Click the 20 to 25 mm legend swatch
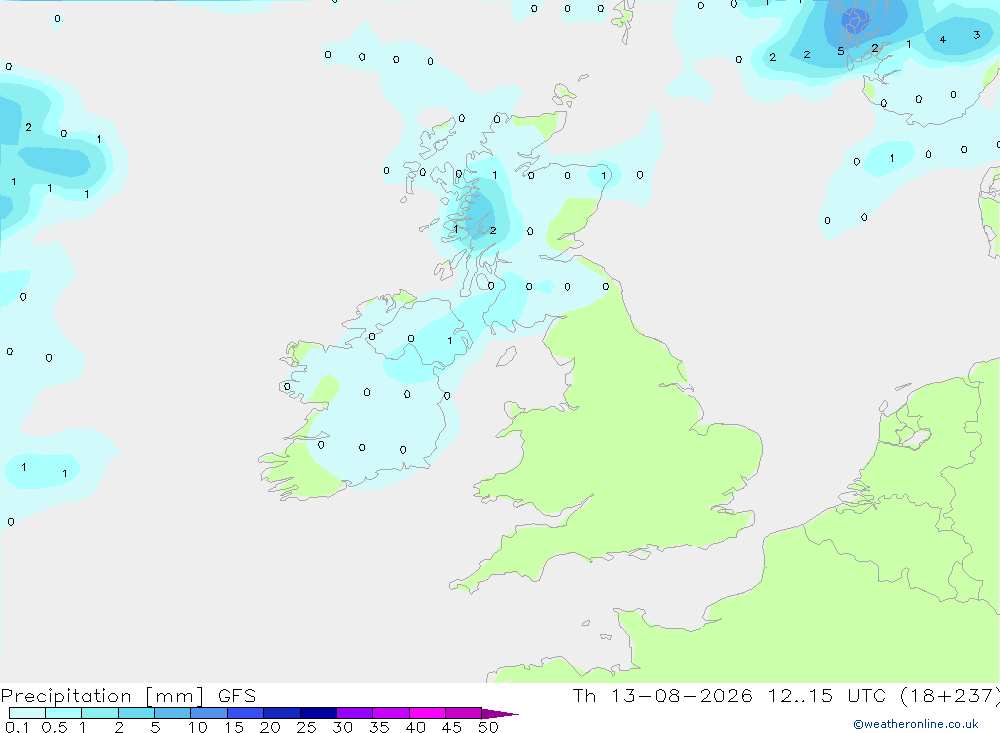Screen dimensions: 1000x733 (282, 713)
